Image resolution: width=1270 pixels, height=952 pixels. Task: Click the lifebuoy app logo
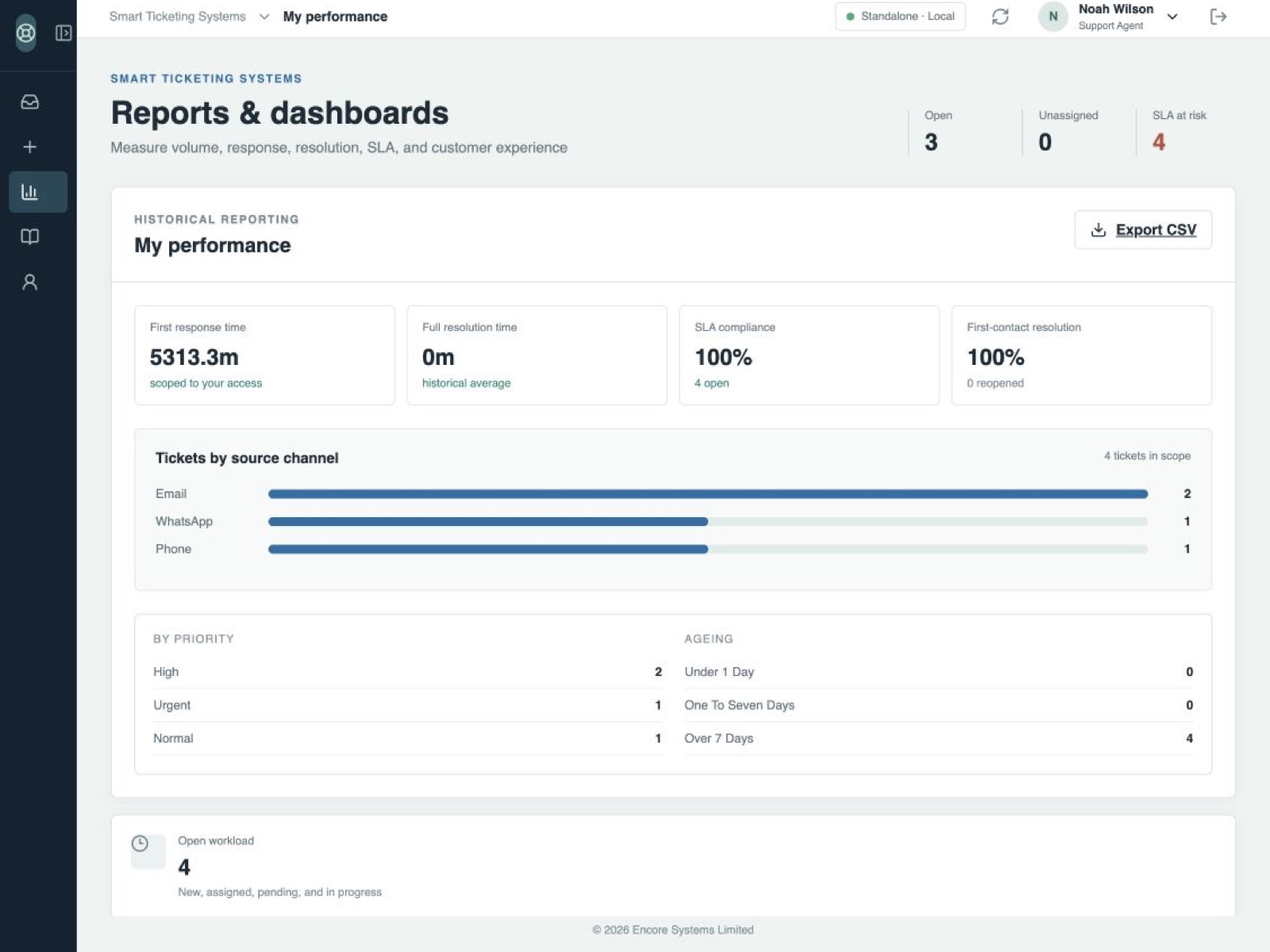(26, 33)
